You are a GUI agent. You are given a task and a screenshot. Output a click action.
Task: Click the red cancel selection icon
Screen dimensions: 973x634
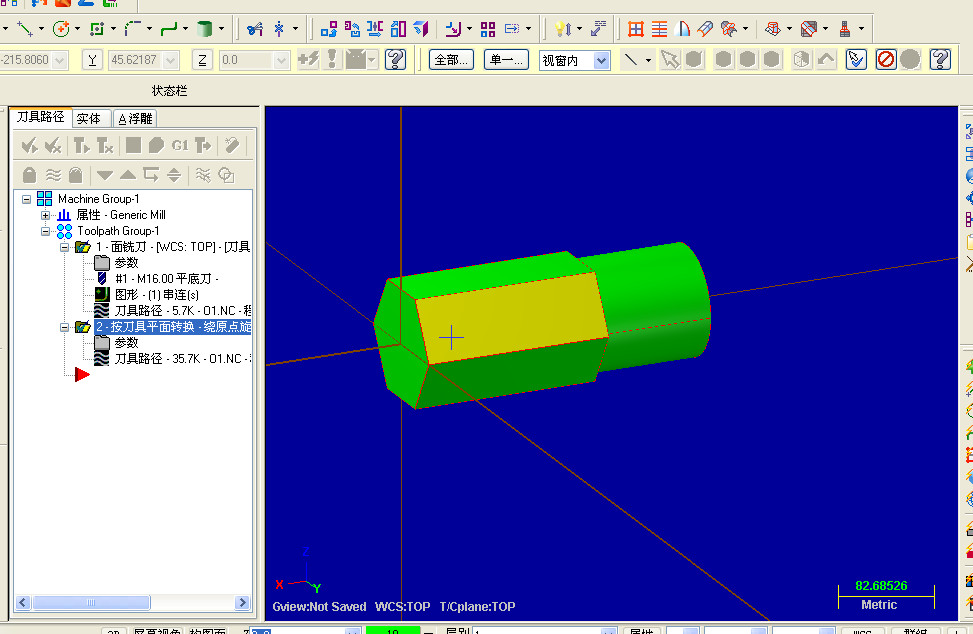pyautogui.click(x=886, y=60)
